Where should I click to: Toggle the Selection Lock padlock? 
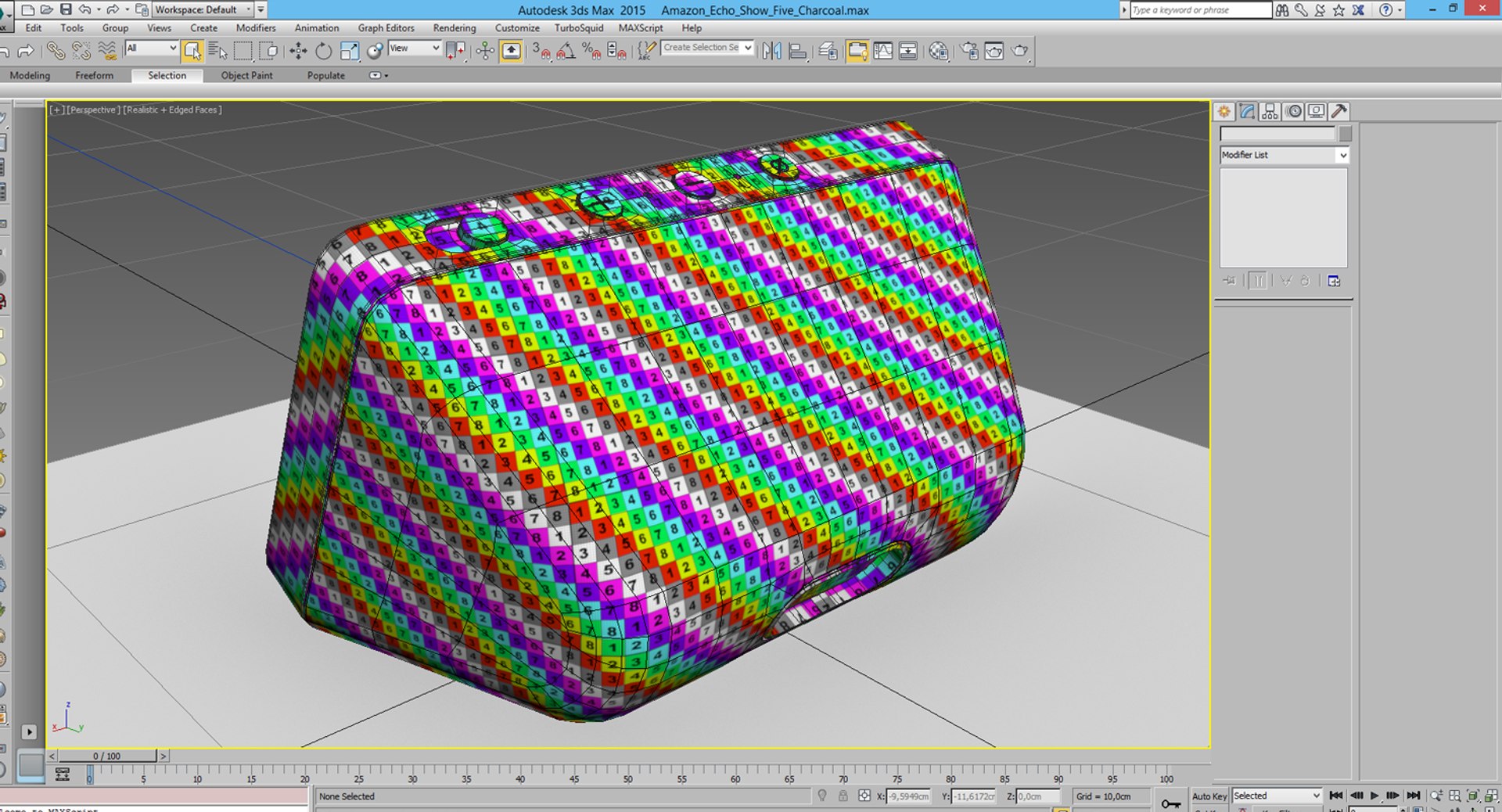click(x=843, y=796)
